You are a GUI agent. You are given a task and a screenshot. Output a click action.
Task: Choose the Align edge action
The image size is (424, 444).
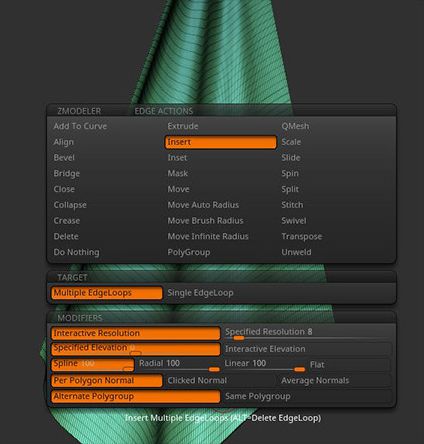click(x=64, y=142)
